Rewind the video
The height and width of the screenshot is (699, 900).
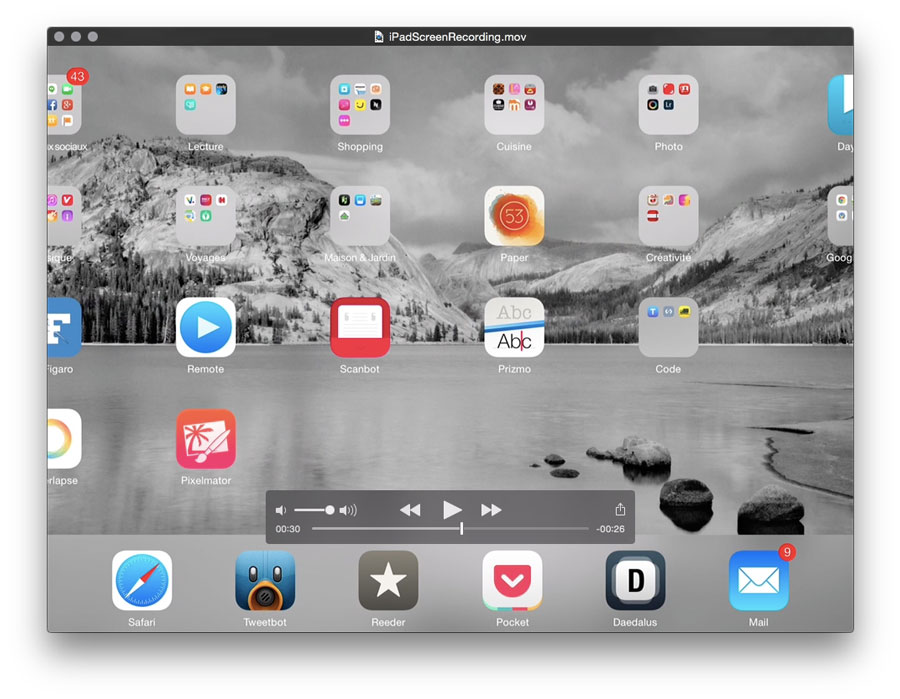pyautogui.click(x=410, y=510)
